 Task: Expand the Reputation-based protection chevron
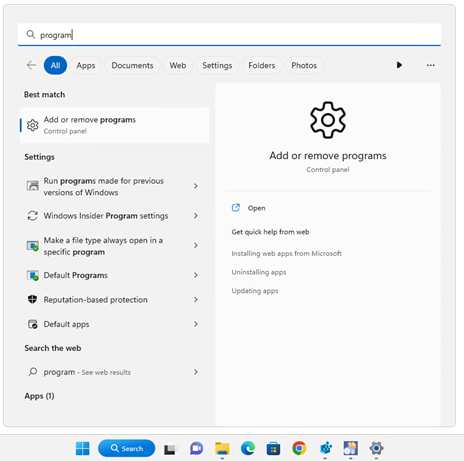(196, 300)
